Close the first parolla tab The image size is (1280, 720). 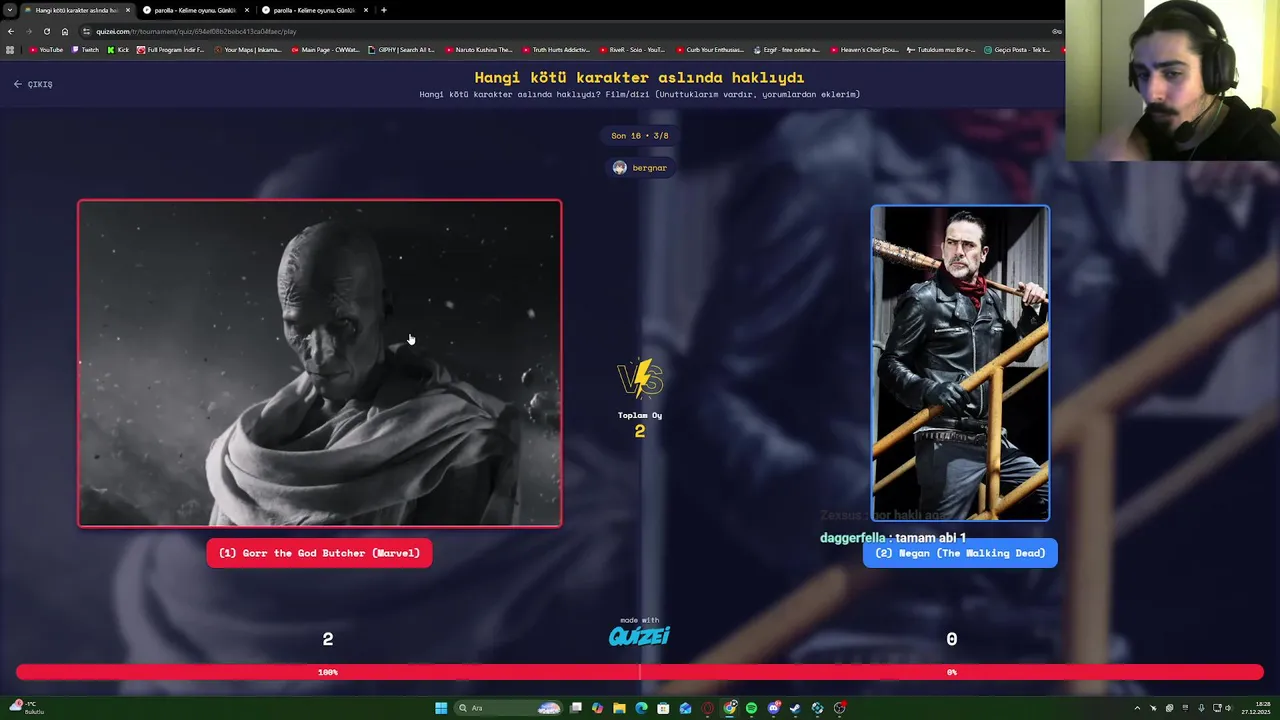247,10
